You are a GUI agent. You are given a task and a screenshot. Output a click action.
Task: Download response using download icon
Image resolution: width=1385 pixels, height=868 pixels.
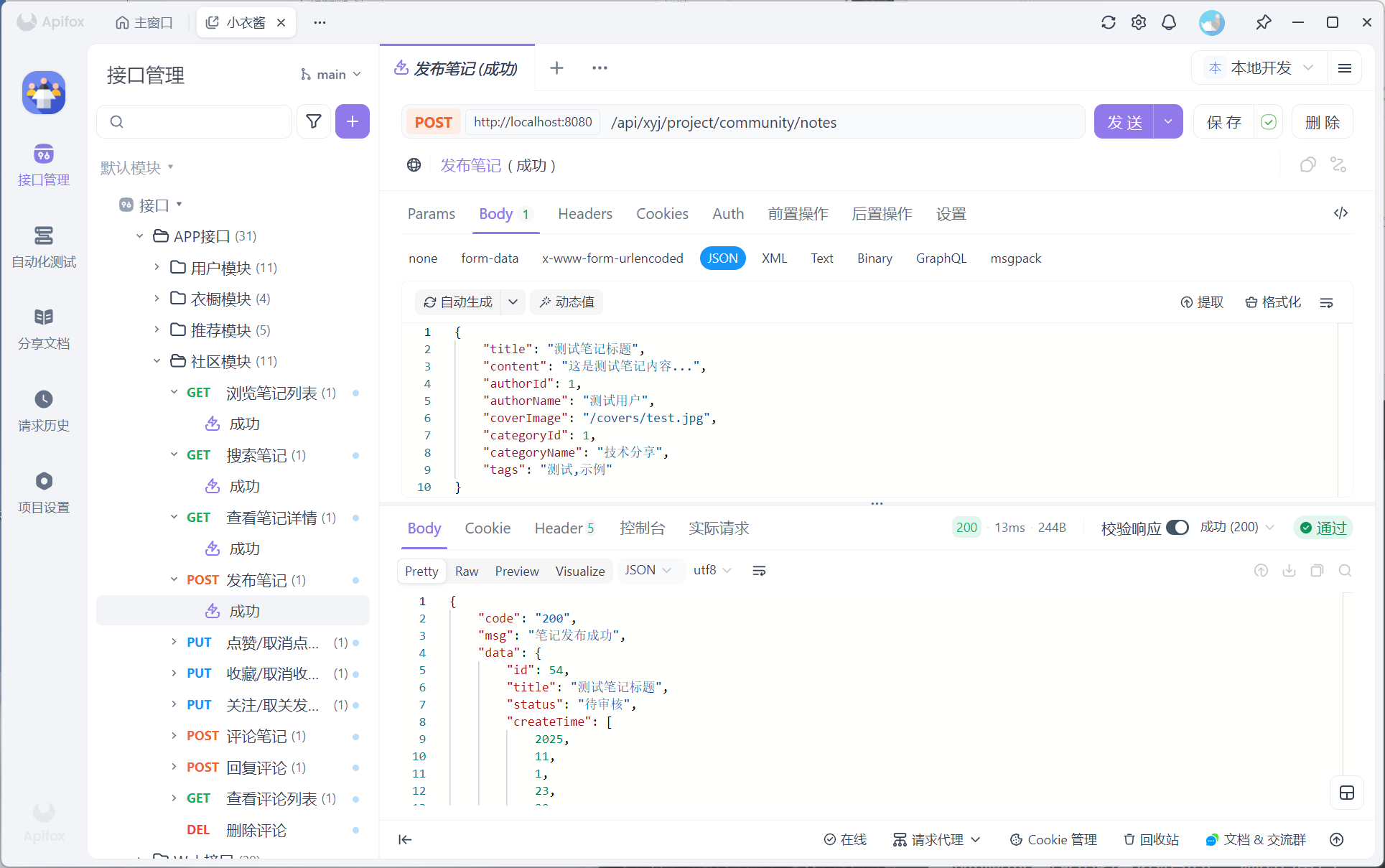coord(1289,571)
